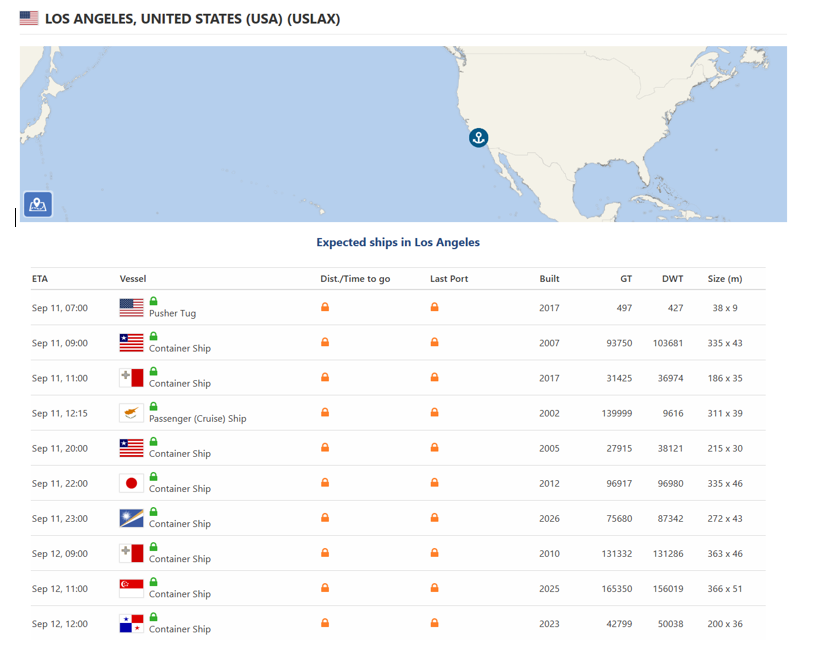Click the orange Last Port lock for Sep 12, 09:00

click(434, 552)
